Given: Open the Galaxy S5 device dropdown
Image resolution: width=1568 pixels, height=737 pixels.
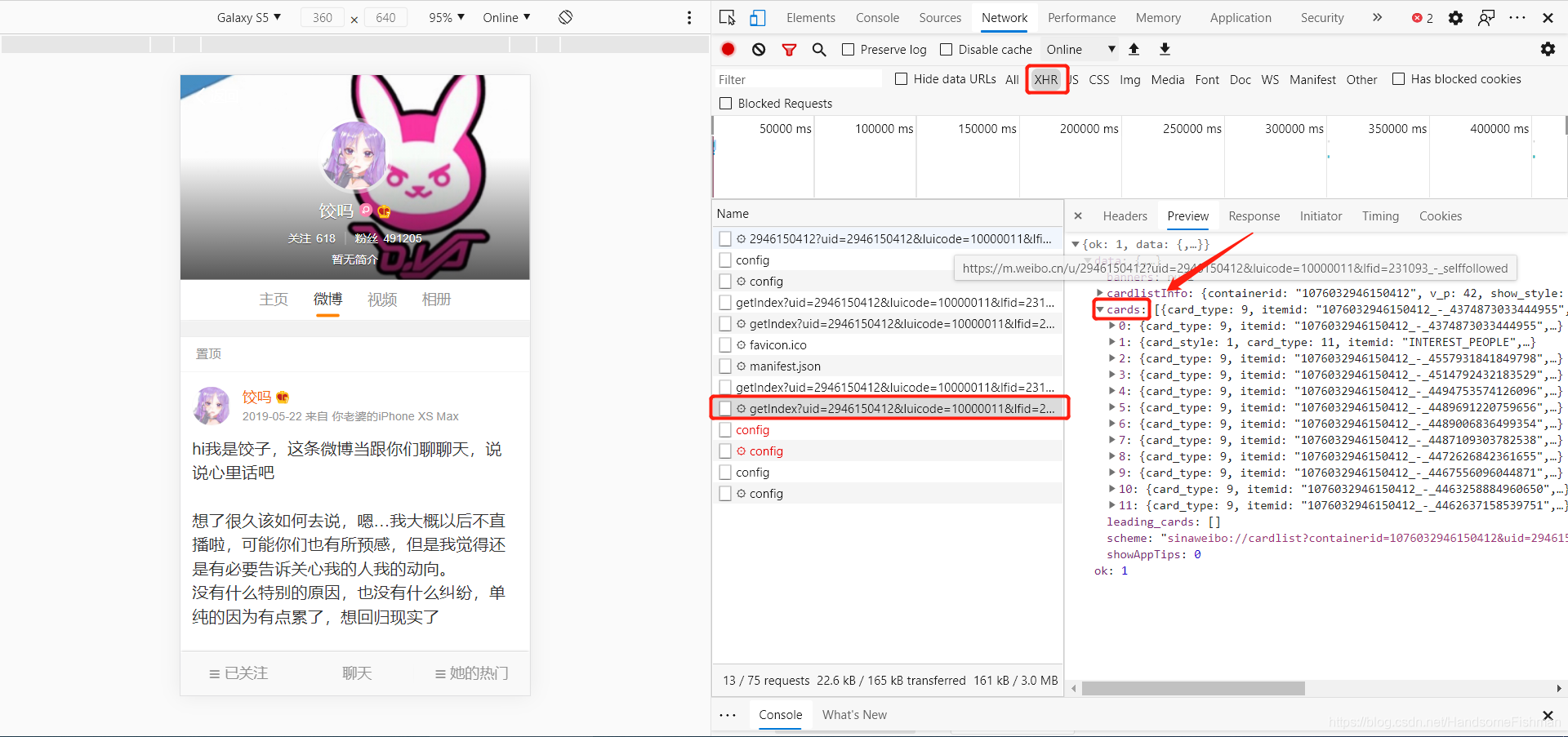Looking at the screenshot, I should pos(248,17).
